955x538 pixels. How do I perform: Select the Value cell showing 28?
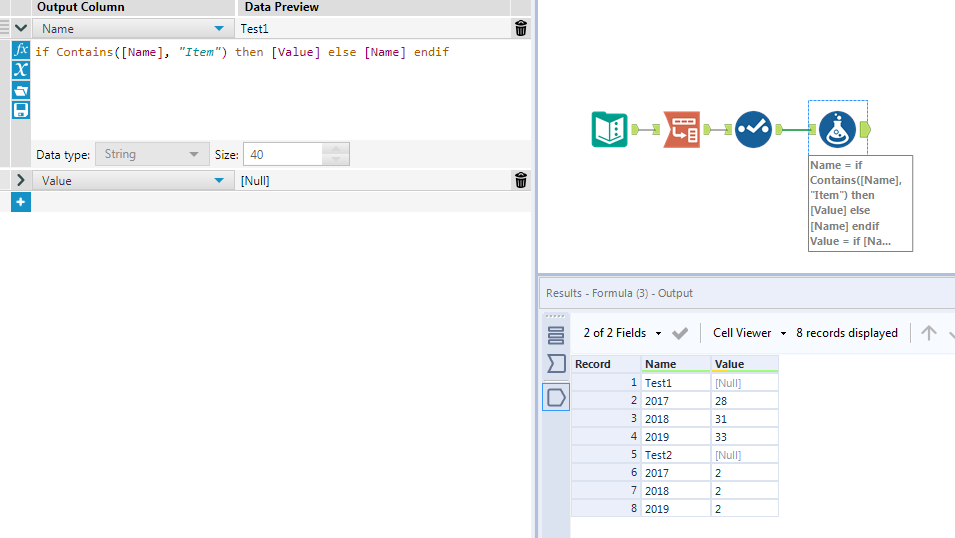click(x=744, y=401)
